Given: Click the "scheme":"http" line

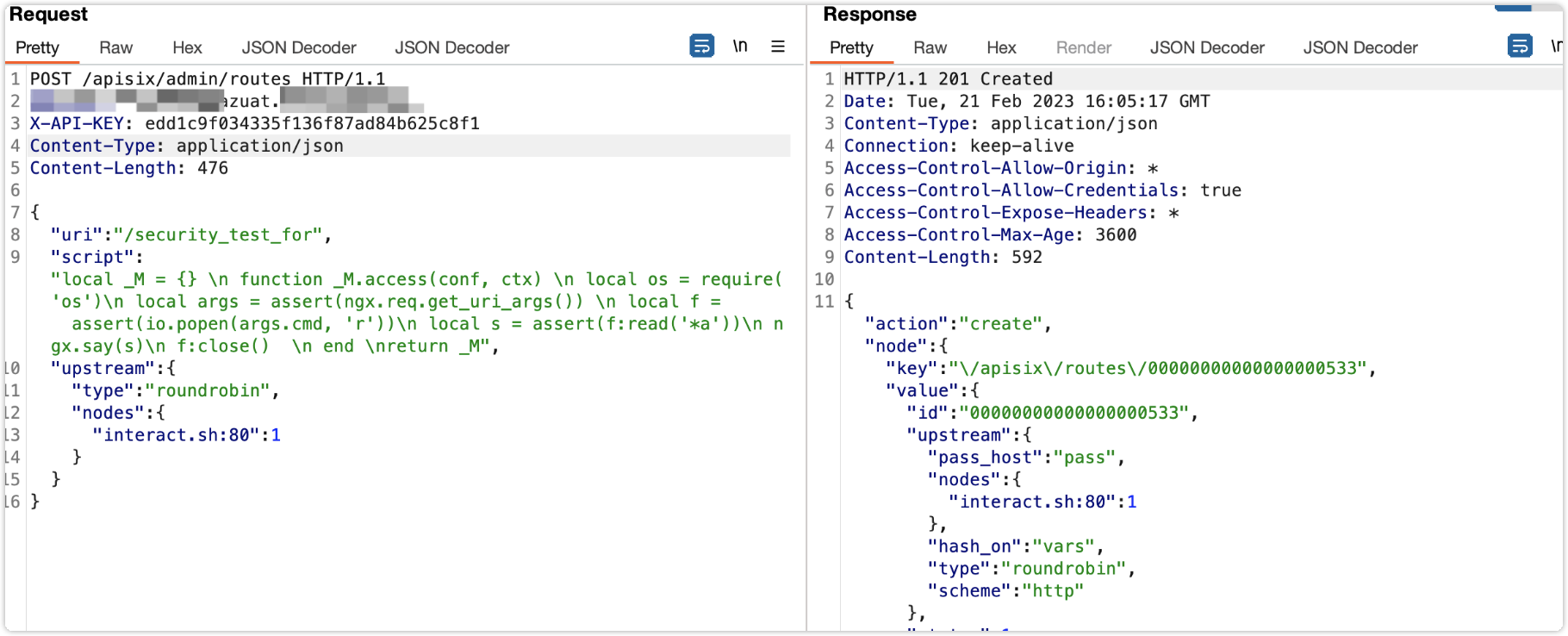Looking at the screenshot, I should 1005,592.
